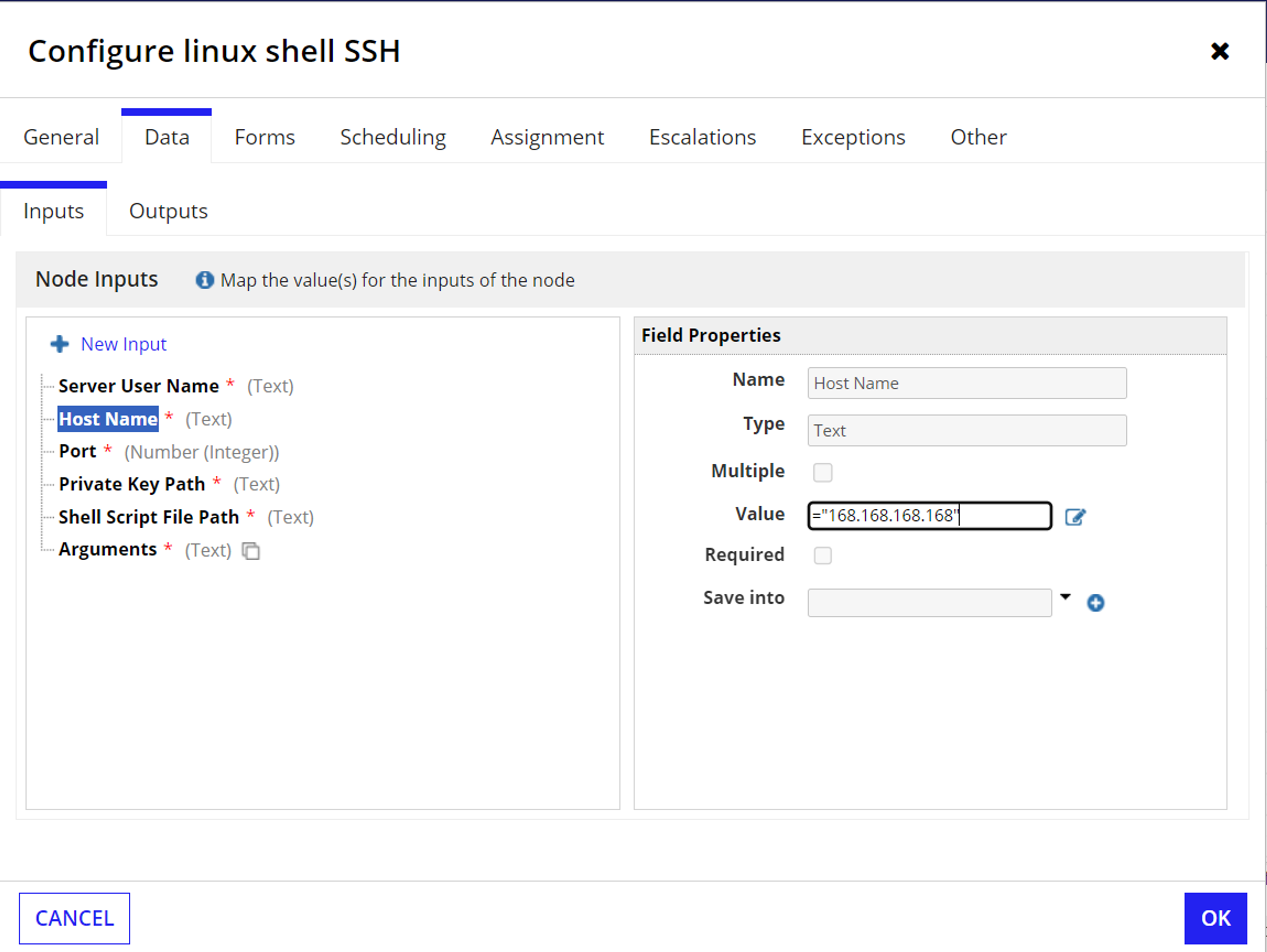Open the expression editor icon beside Value

point(1075,517)
